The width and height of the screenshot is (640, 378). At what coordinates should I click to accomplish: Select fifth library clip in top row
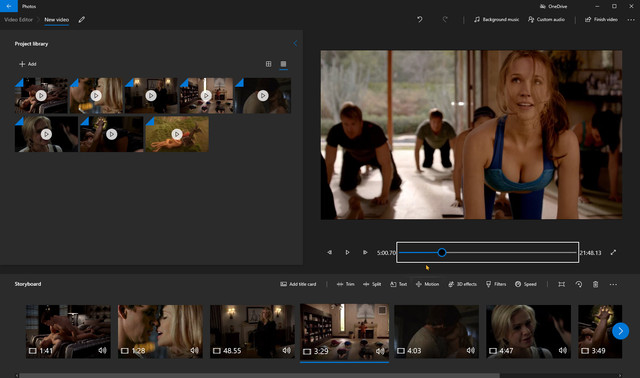click(263, 96)
